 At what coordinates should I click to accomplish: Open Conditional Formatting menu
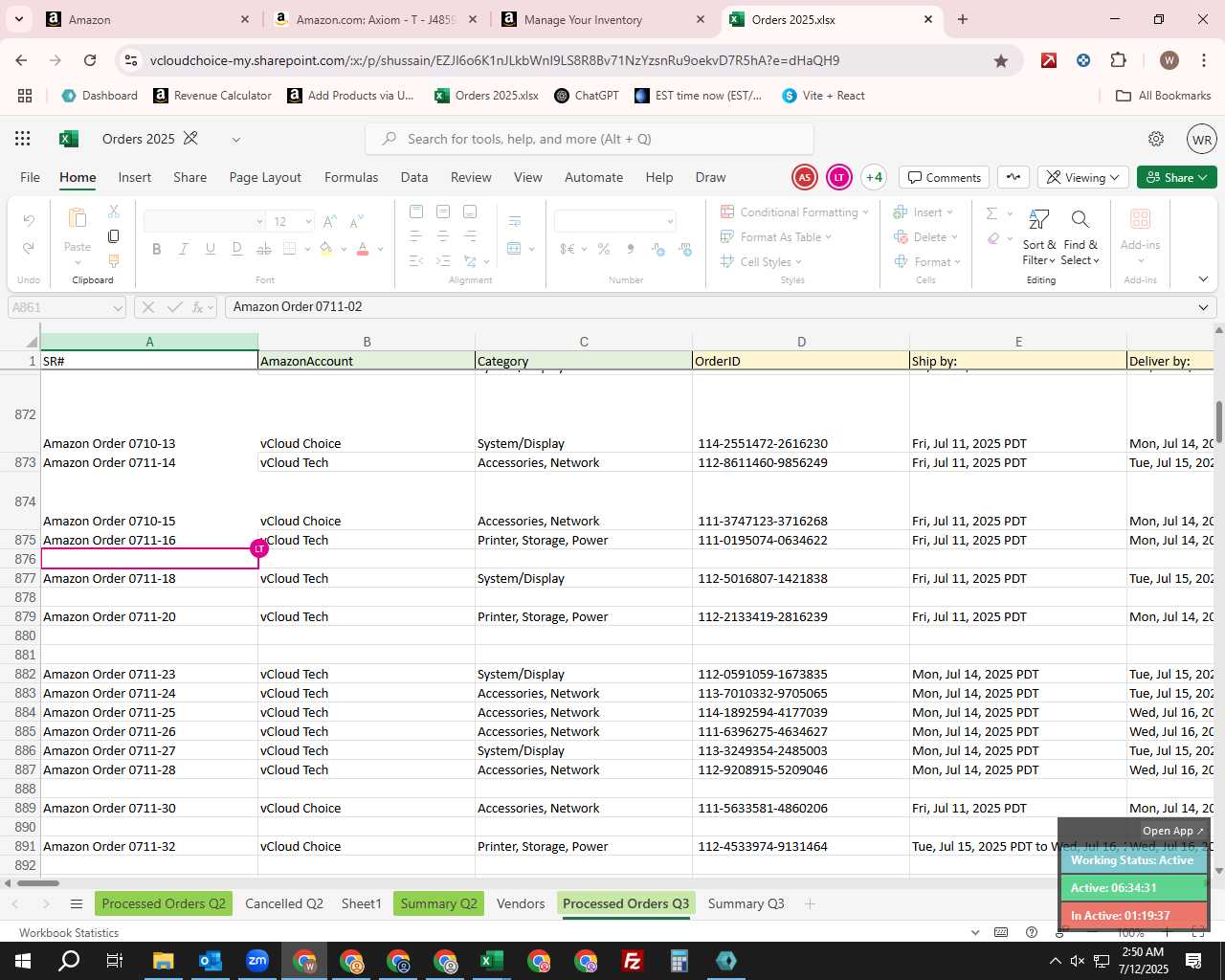(x=794, y=212)
